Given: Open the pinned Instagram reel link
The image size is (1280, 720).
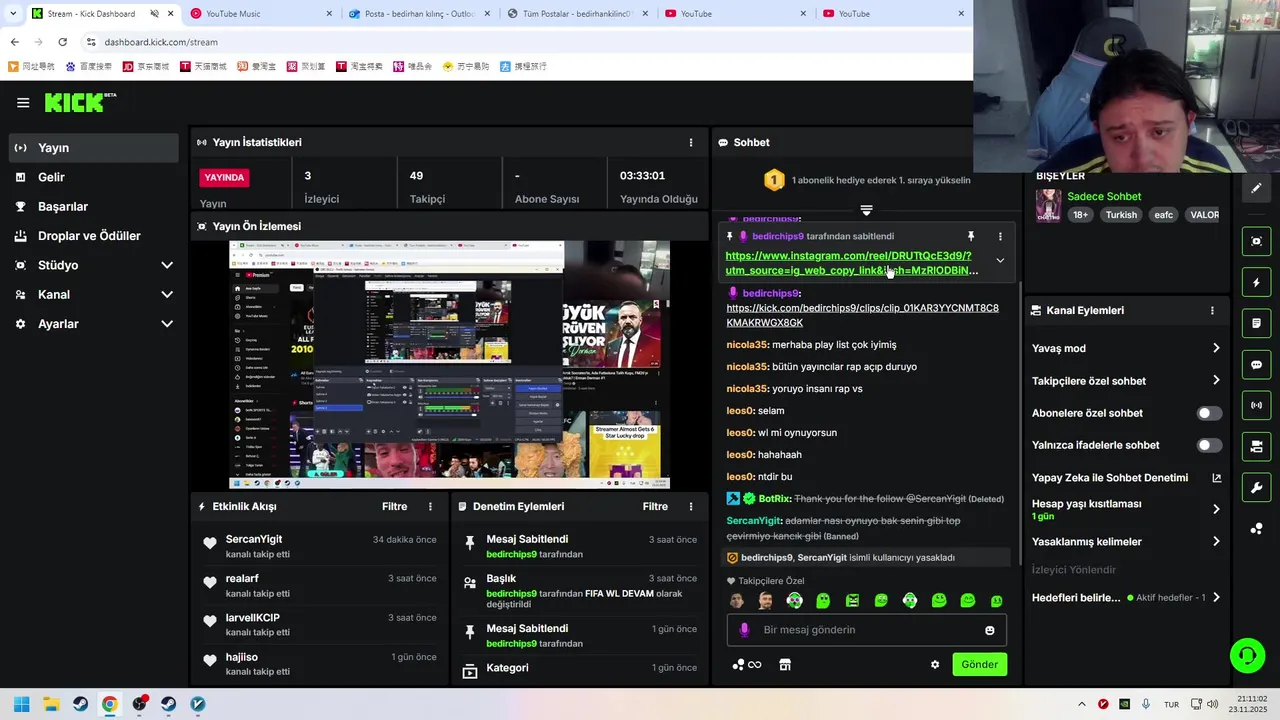Looking at the screenshot, I should click(851, 263).
